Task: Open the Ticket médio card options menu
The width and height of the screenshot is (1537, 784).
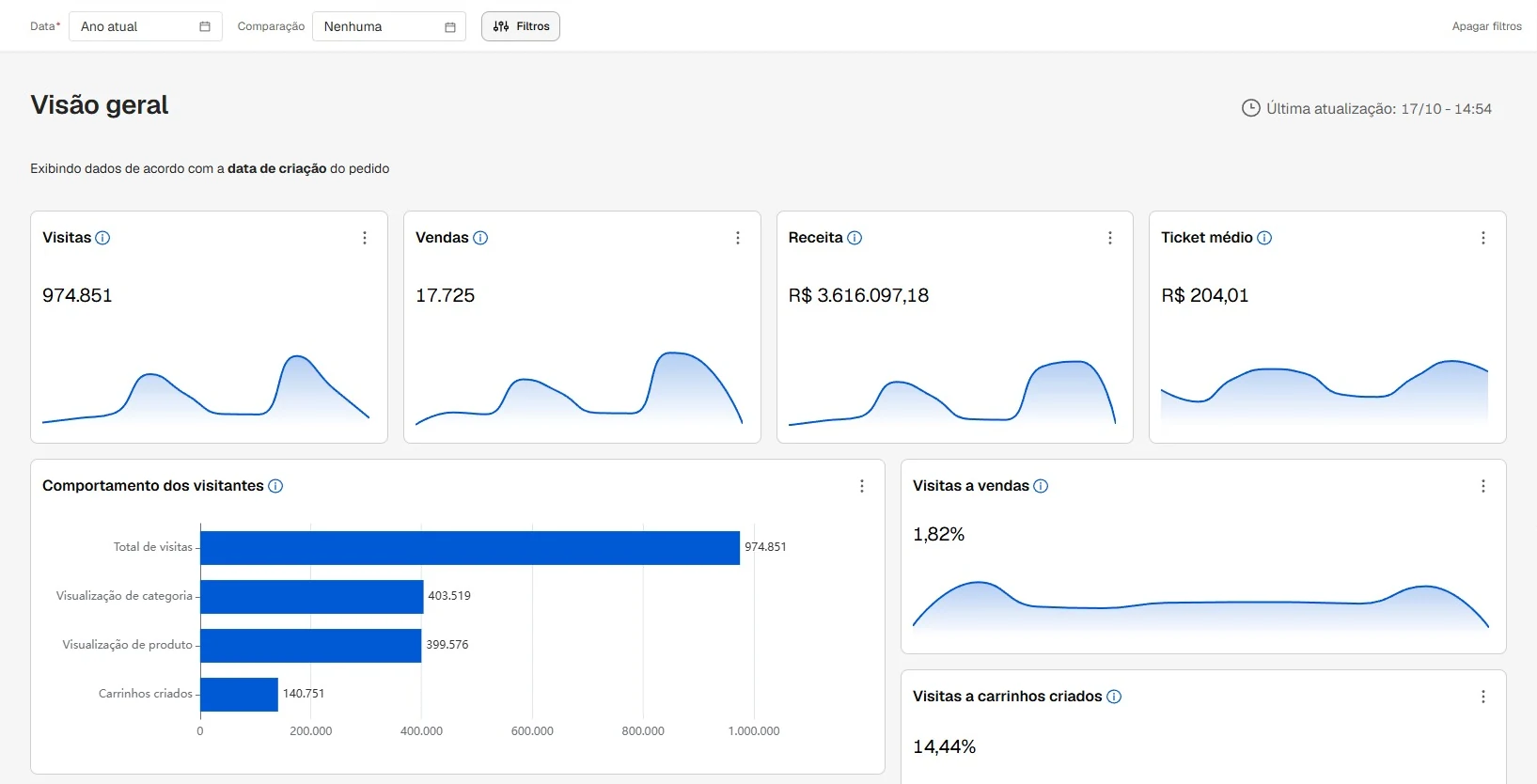Action: [x=1483, y=238]
